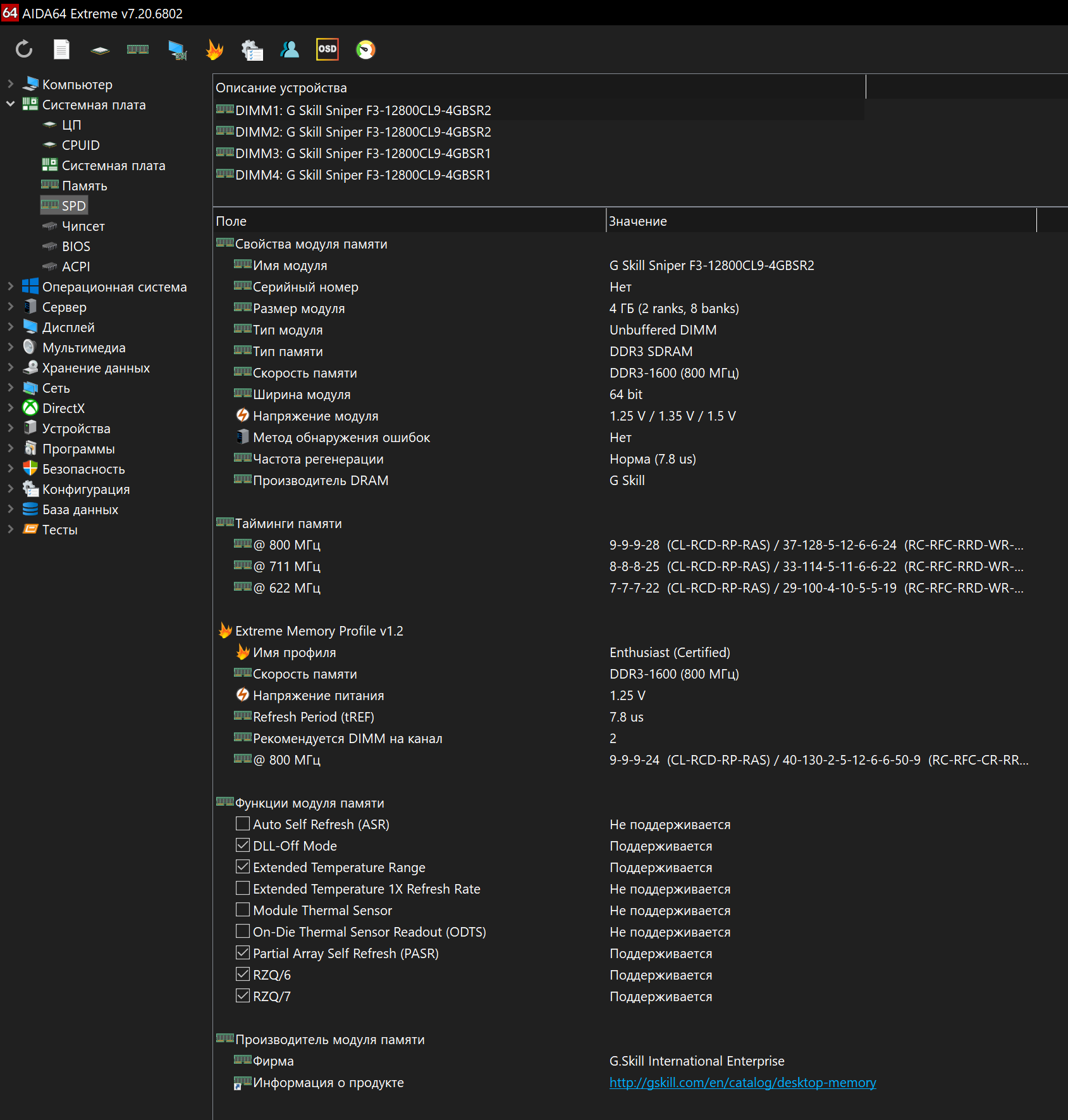Launch the stability test flame icon
Viewport: 1068px width, 1120px height.
coord(215,49)
